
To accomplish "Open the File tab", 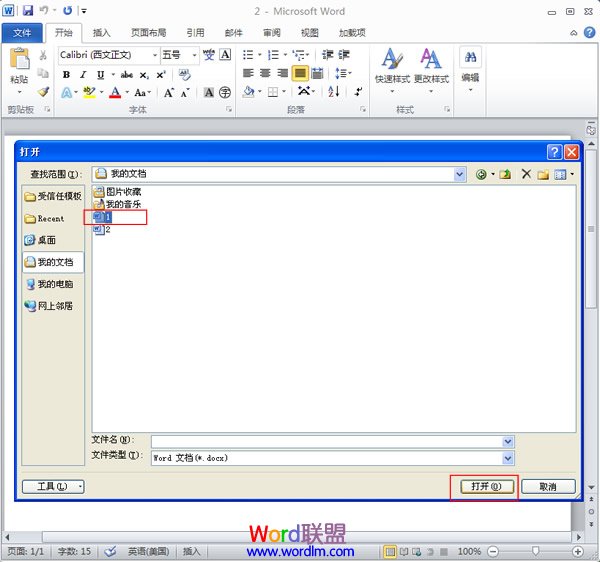I will pyautogui.click(x=22, y=33).
